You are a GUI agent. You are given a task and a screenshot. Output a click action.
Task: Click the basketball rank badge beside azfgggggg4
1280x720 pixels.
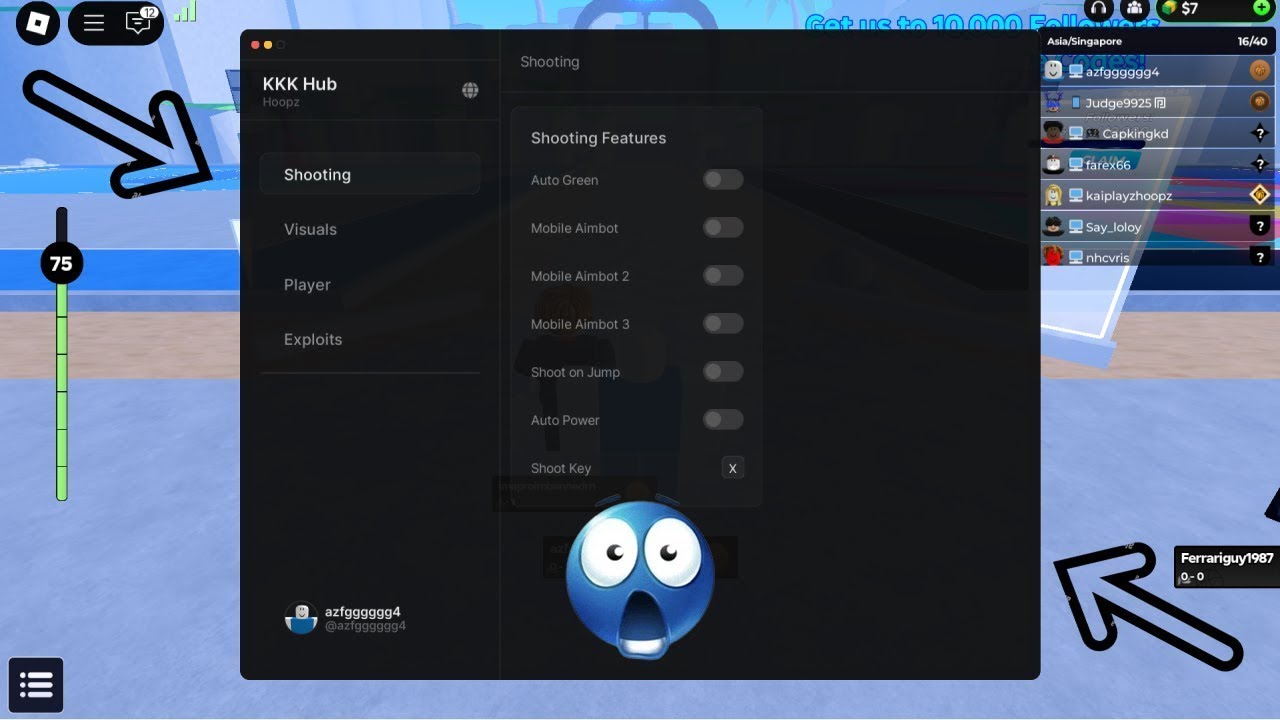click(x=1260, y=70)
